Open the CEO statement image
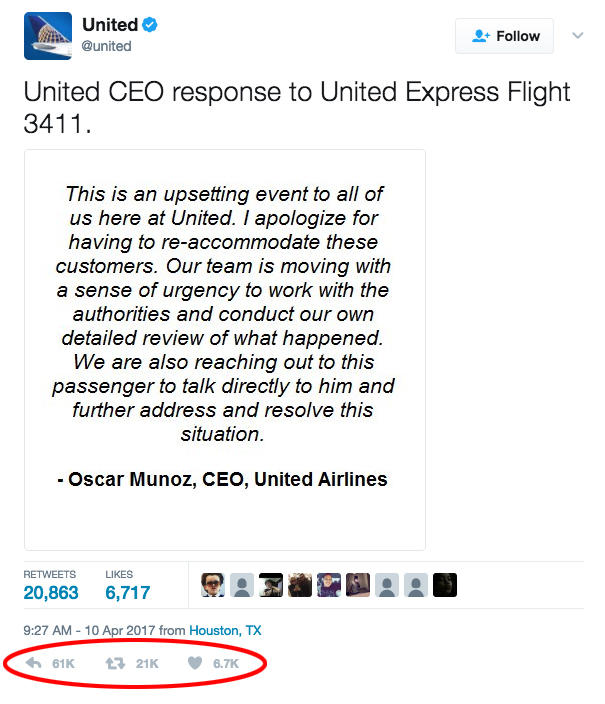Image resolution: width=605 pixels, height=704 pixels. click(225, 350)
